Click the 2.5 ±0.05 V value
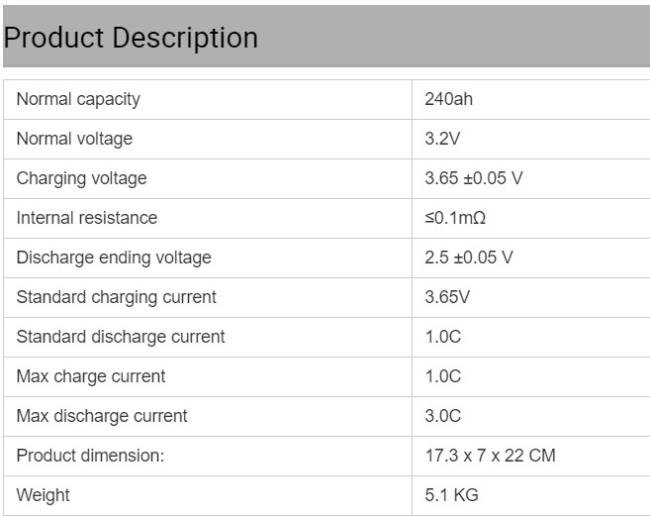650x517 pixels. (x=469, y=257)
